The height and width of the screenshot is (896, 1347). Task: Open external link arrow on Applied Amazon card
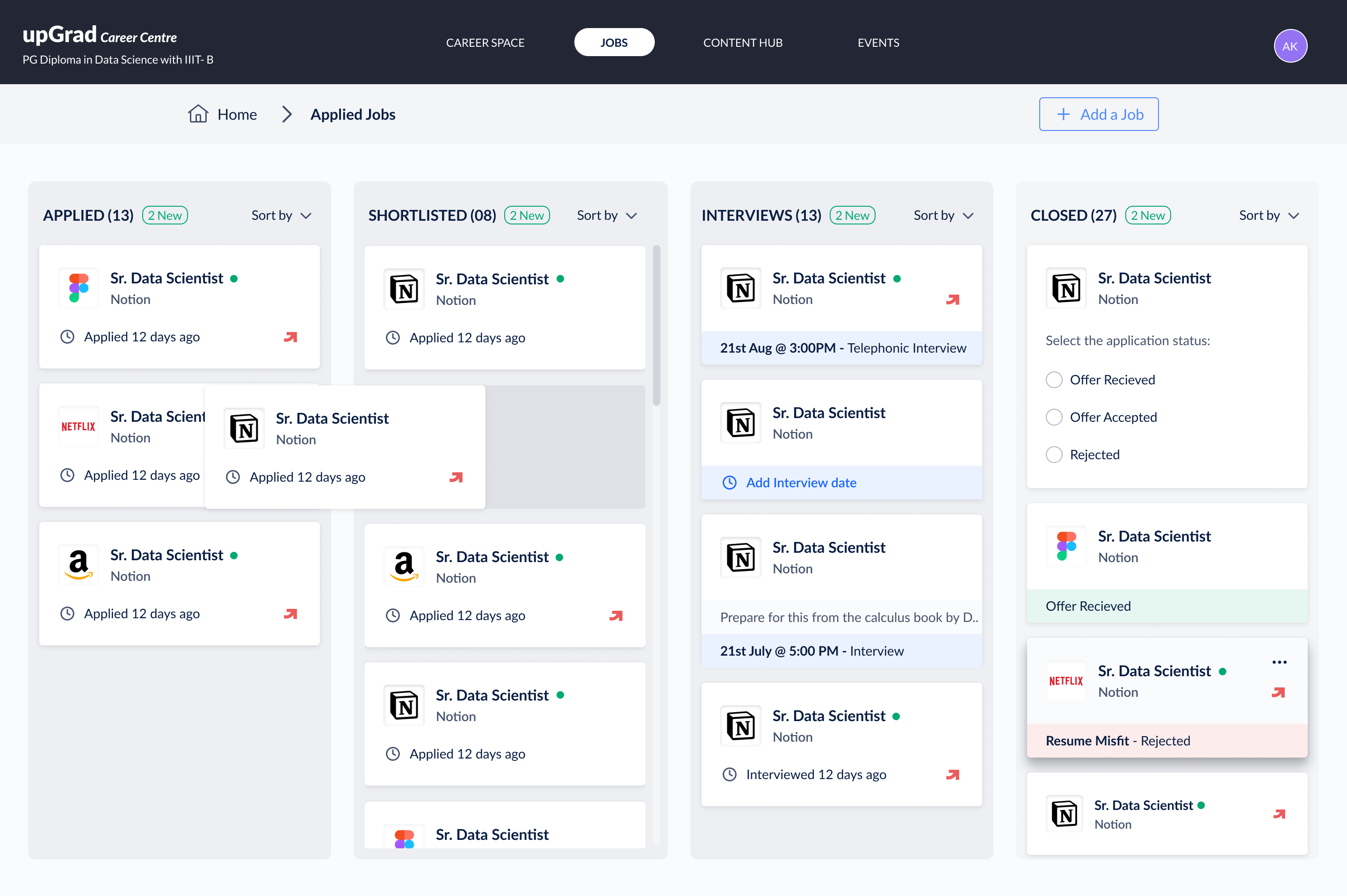tap(291, 614)
